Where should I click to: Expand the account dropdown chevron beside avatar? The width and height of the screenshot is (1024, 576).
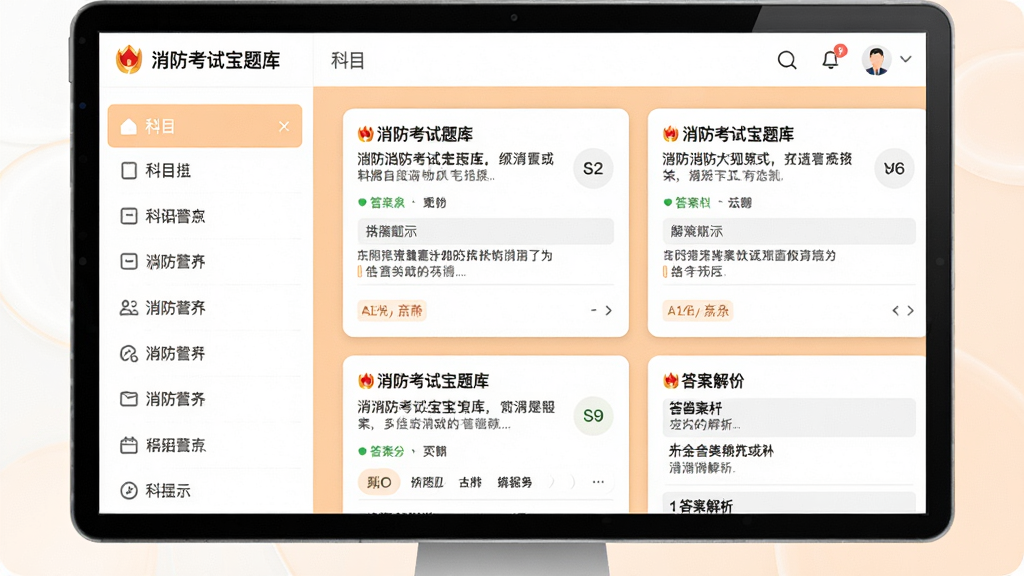point(906,59)
